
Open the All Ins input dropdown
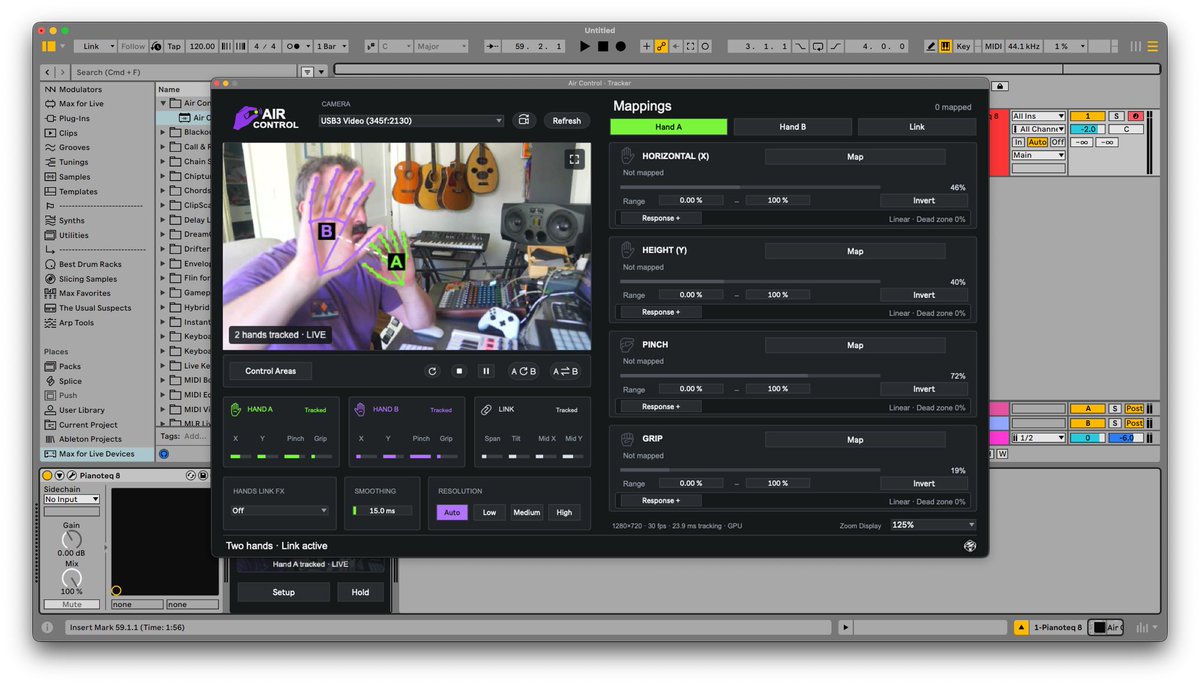(x=1038, y=117)
